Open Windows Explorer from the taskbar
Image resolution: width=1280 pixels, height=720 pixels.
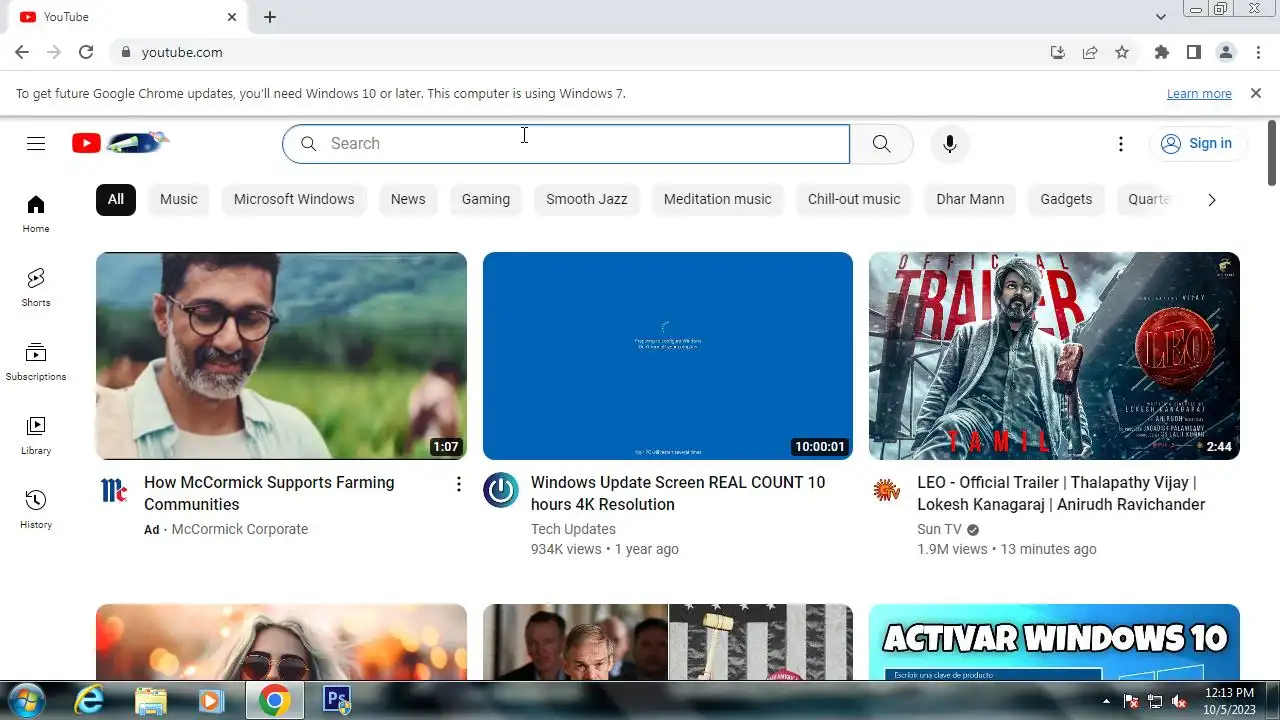(x=150, y=701)
